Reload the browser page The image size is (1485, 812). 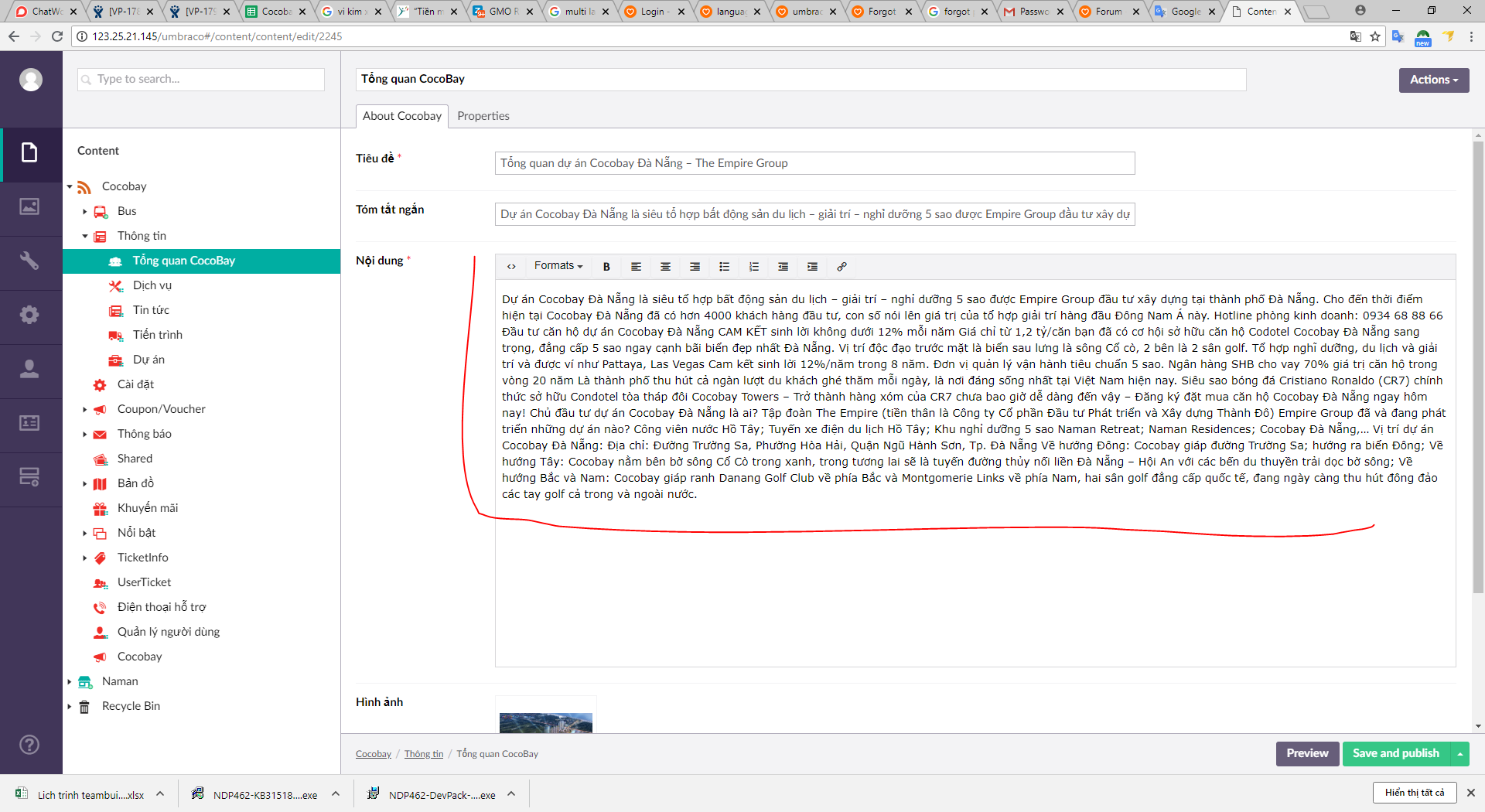[56, 36]
